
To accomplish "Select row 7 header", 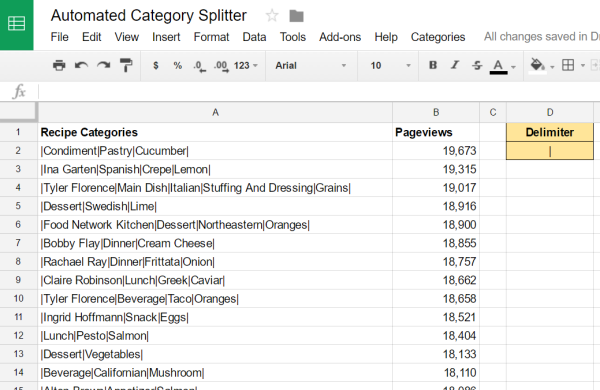I will pyautogui.click(x=18, y=243).
